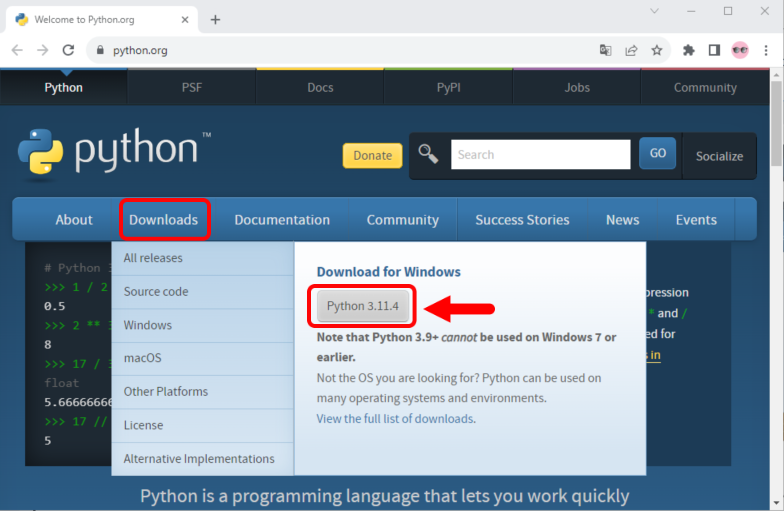Click the Chrome three-dot menu icon
The width and height of the screenshot is (784, 511).
click(x=765, y=50)
